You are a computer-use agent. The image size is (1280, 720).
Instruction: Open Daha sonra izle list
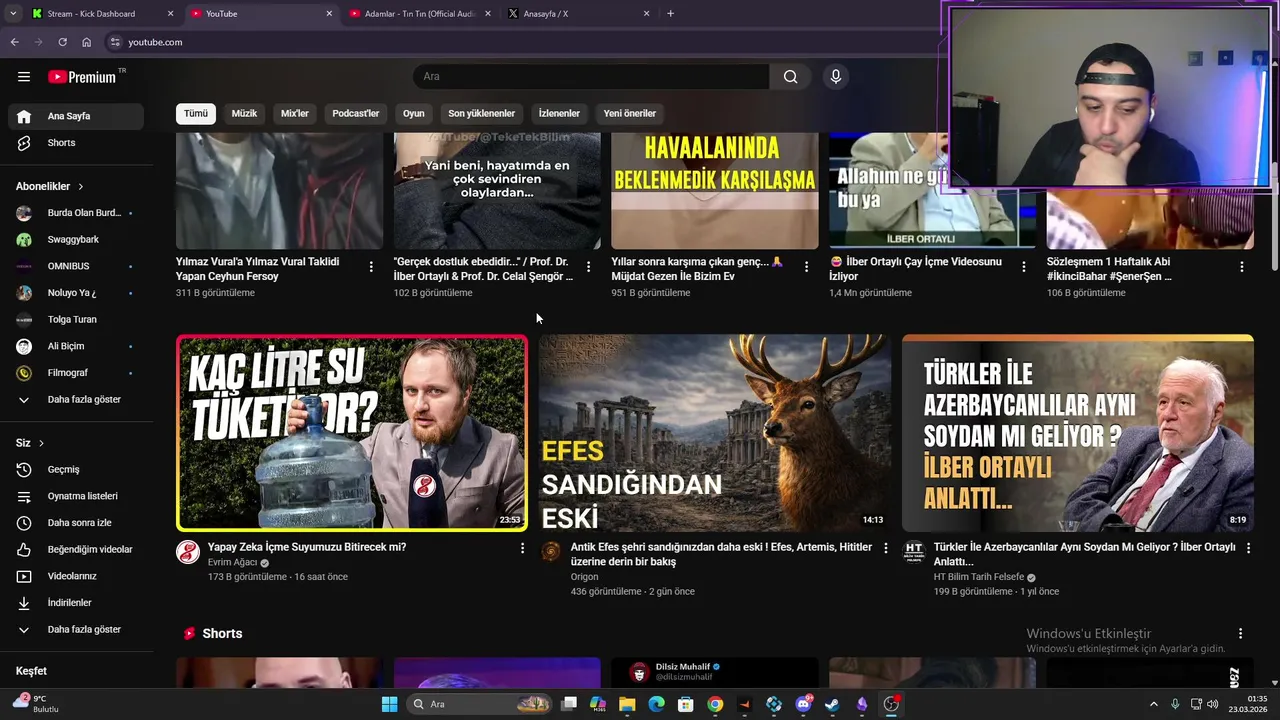[x=76, y=523]
